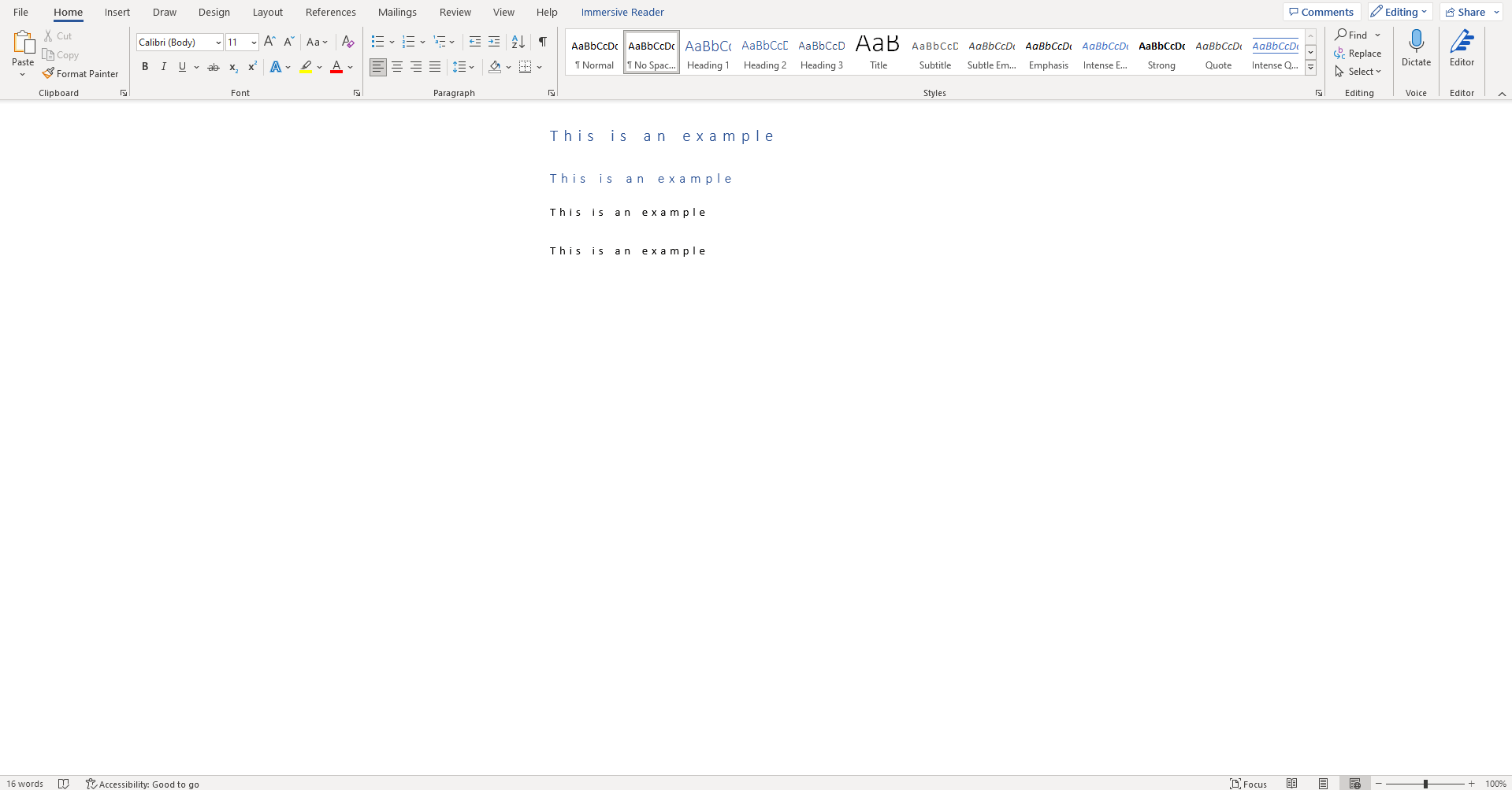Switch to Web Layout view
This screenshot has width=1512, height=790.
pyautogui.click(x=1355, y=784)
